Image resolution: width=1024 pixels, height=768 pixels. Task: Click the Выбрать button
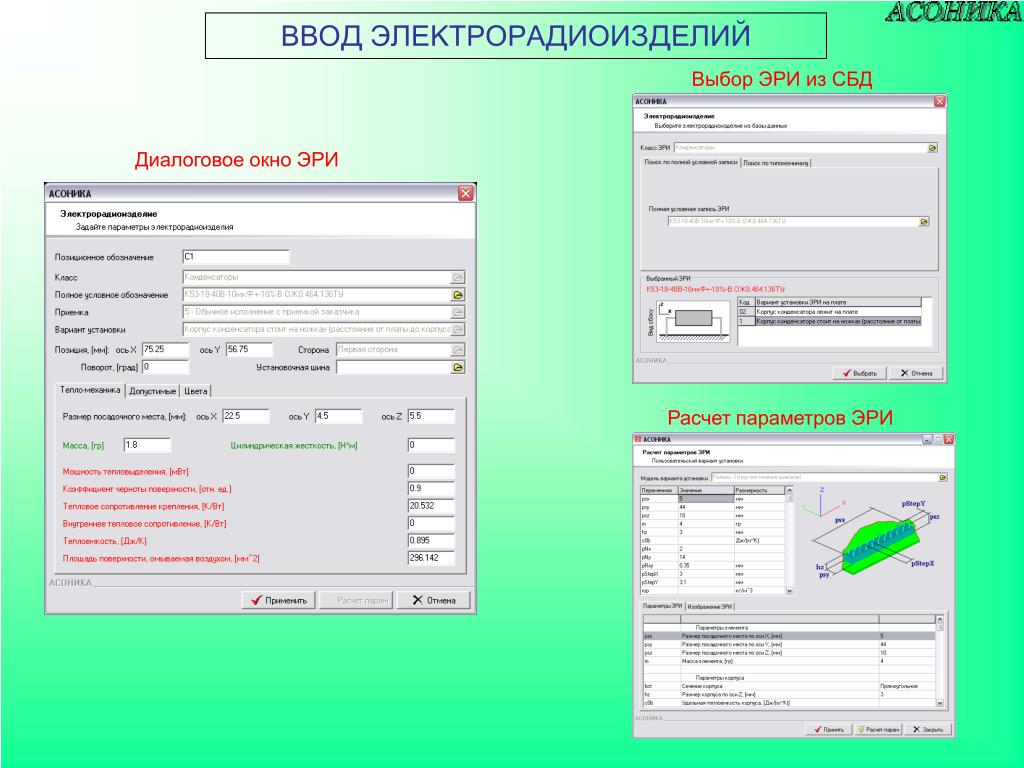[859, 373]
